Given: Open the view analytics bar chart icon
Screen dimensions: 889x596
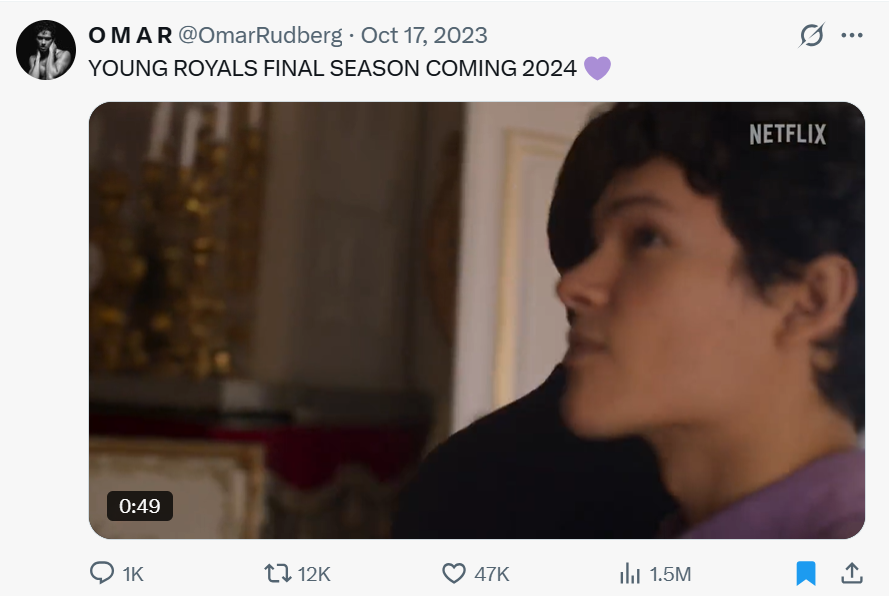Looking at the screenshot, I should tap(630, 573).
